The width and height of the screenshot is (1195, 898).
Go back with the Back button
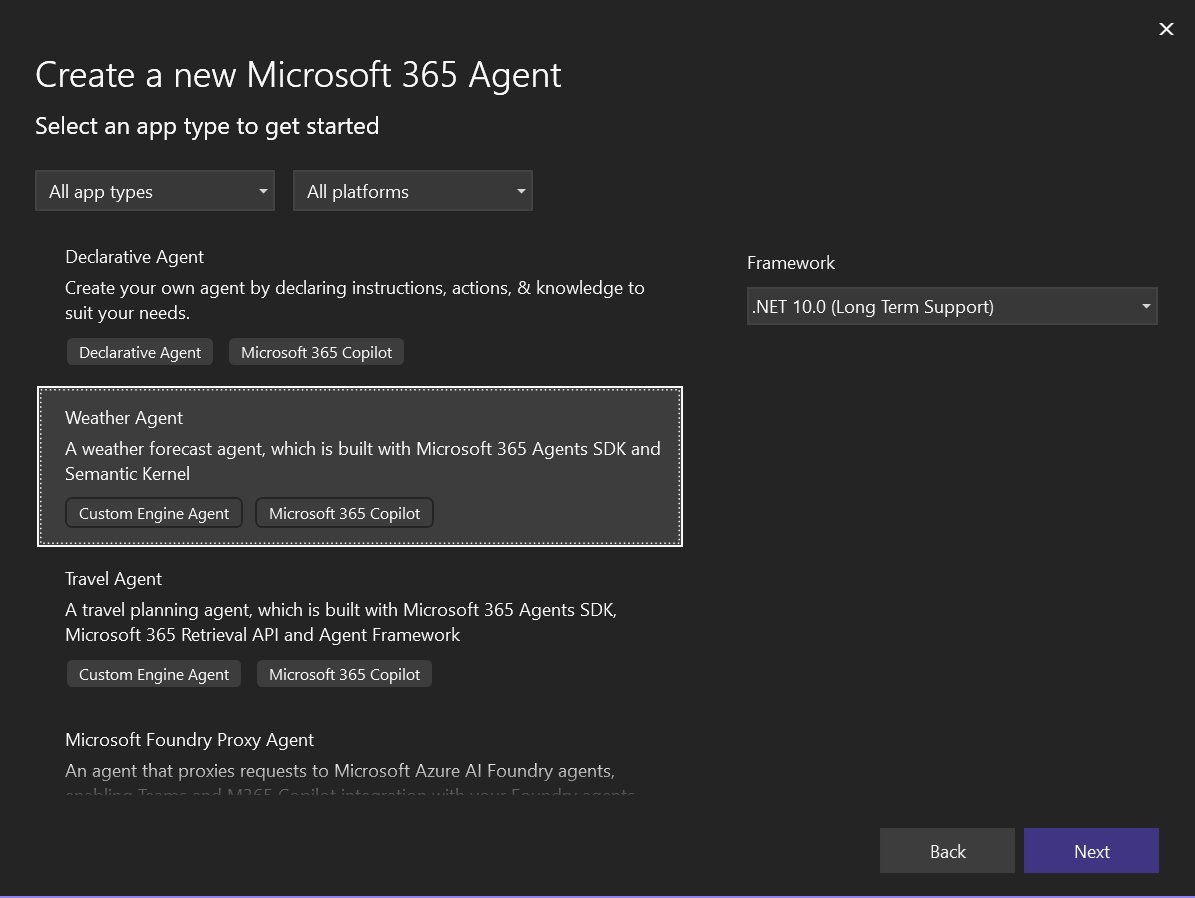click(x=947, y=851)
